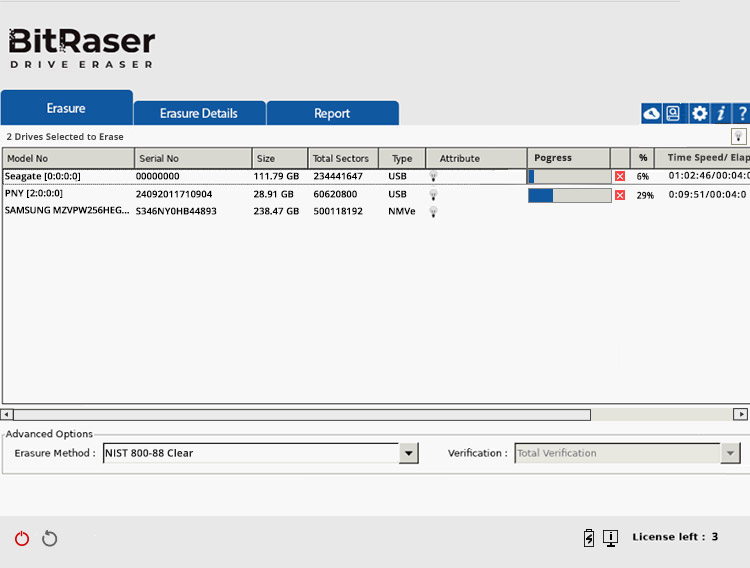The image size is (750, 568).
Task: Expand the Verification dropdown arrow
Action: click(x=730, y=453)
